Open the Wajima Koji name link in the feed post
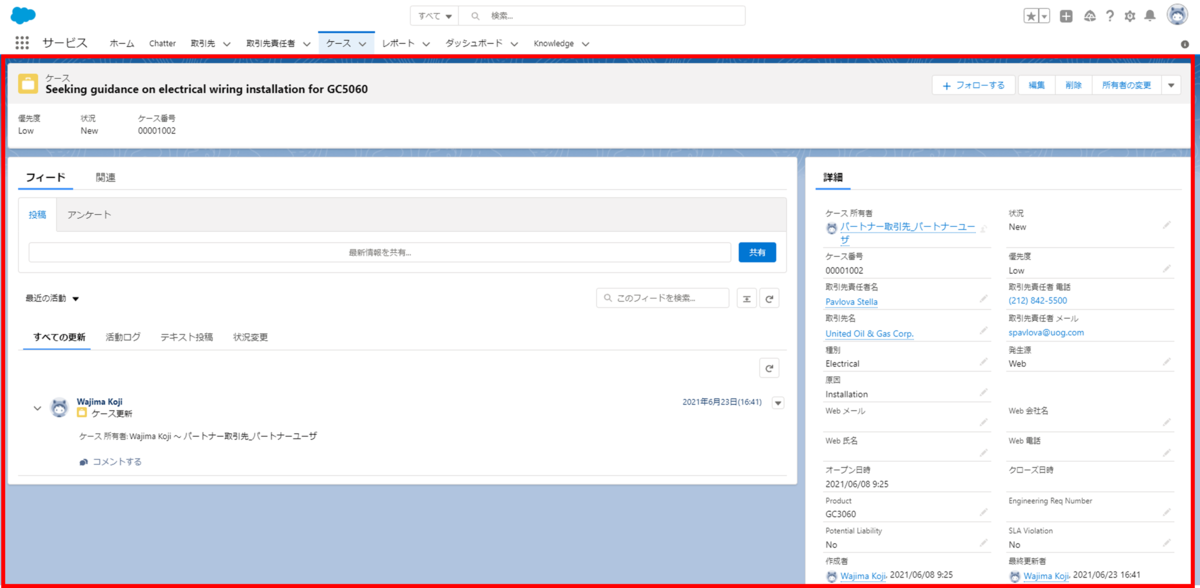The image size is (1200, 588). click(x=100, y=402)
